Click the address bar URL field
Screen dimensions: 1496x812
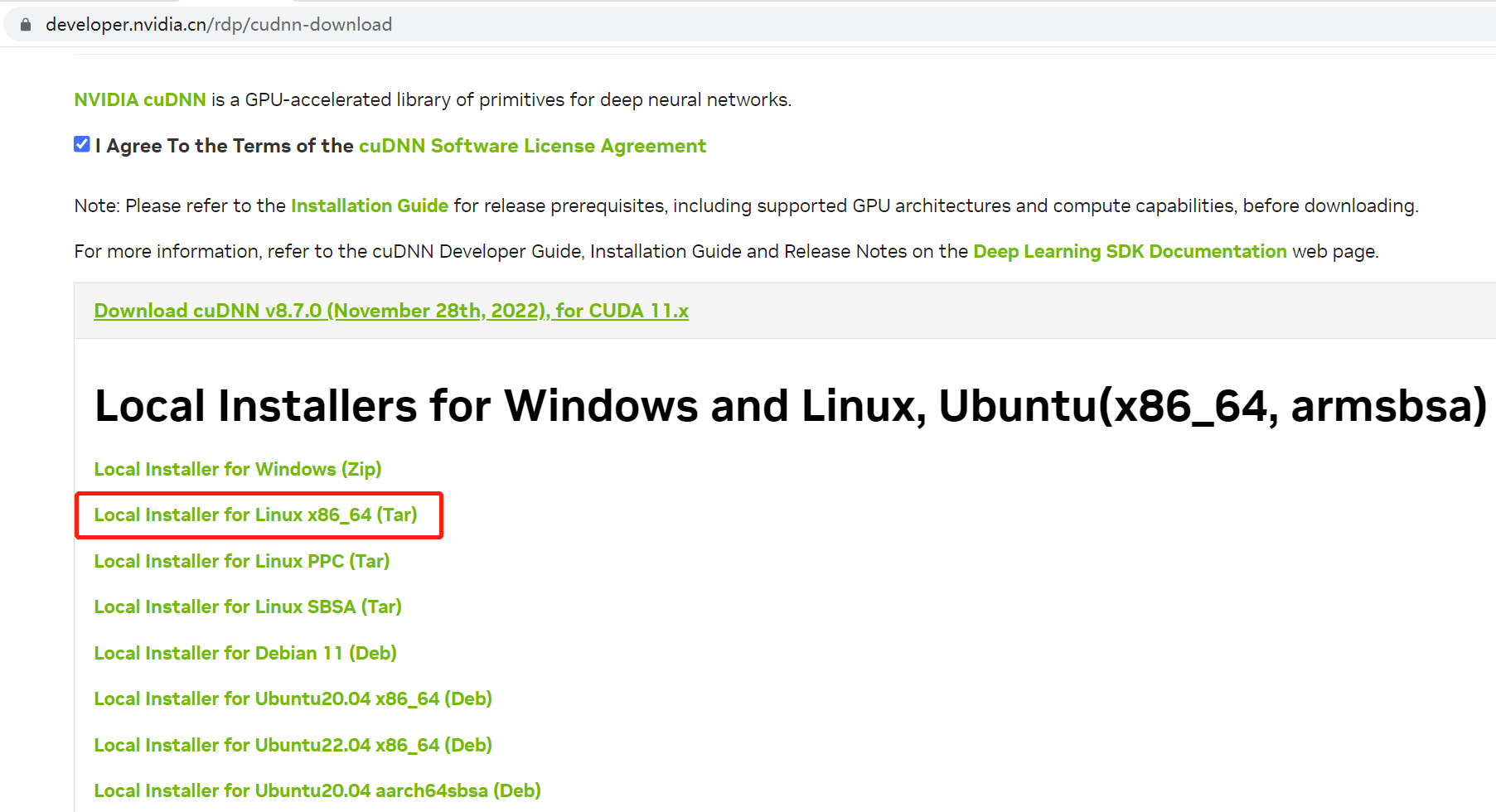click(x=750, y=25)
